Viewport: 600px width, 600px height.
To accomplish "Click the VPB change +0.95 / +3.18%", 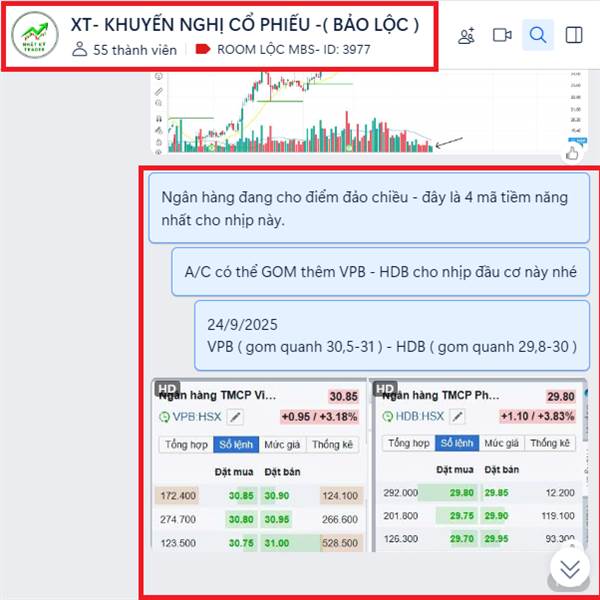I will point(319,416).
